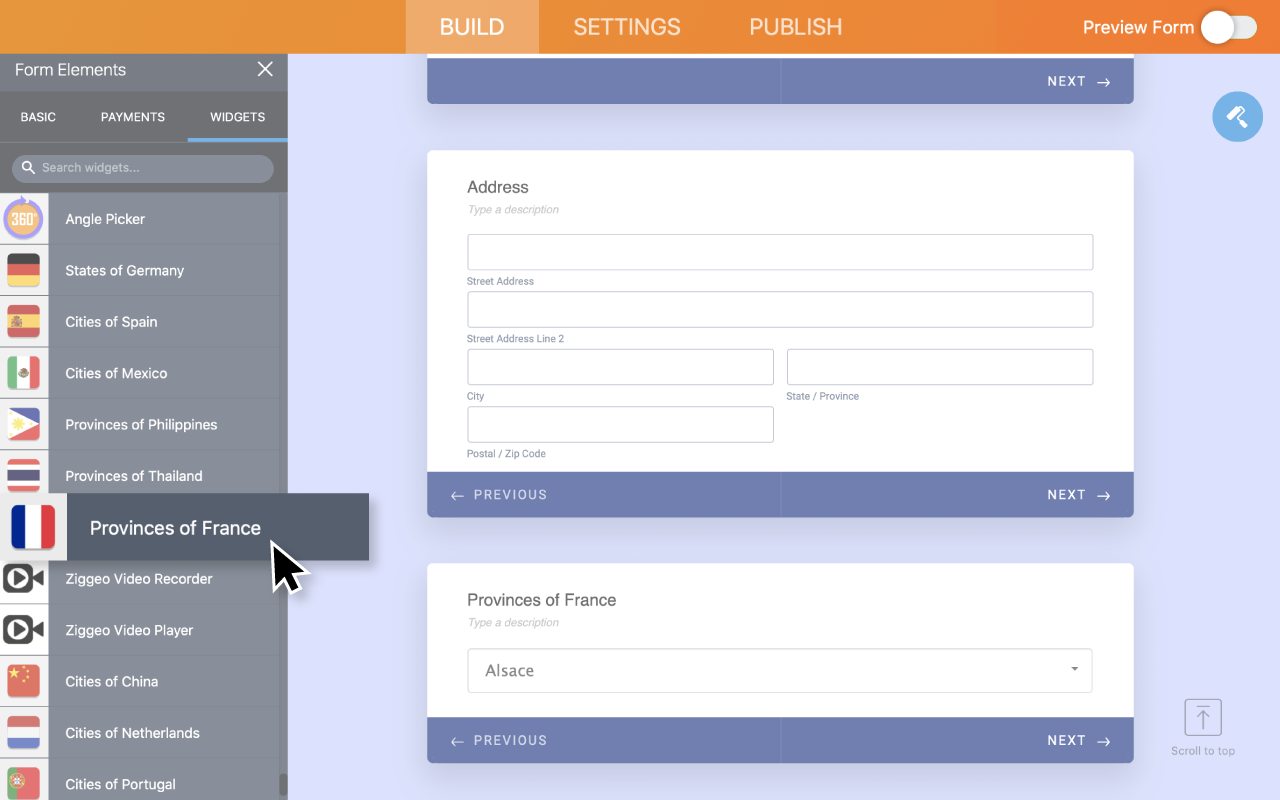Click PREVIOUS button under Provinces of France card
This screenshot has width=1280, height=800.
coord(499,741)
